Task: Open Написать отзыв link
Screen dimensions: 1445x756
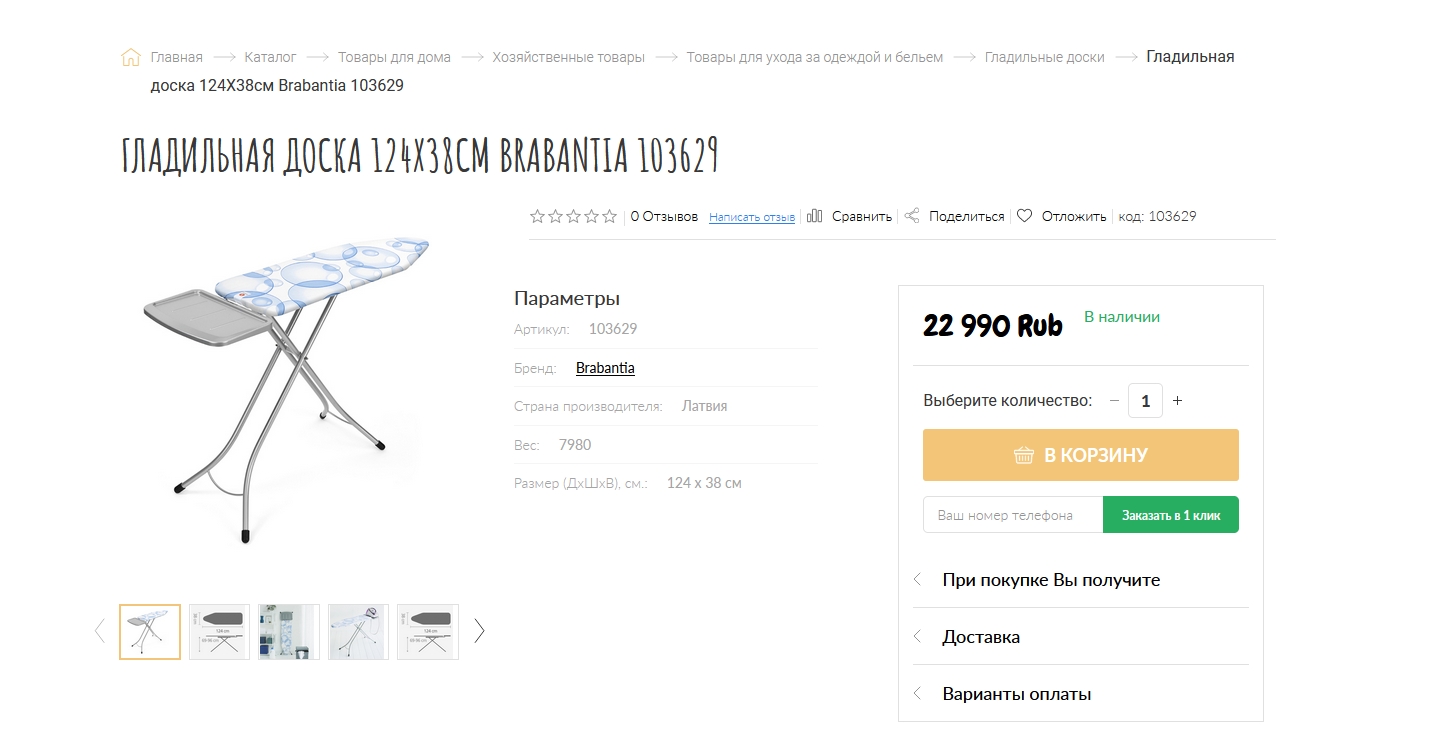Action: pyautogui.click(x=752, y=217)
